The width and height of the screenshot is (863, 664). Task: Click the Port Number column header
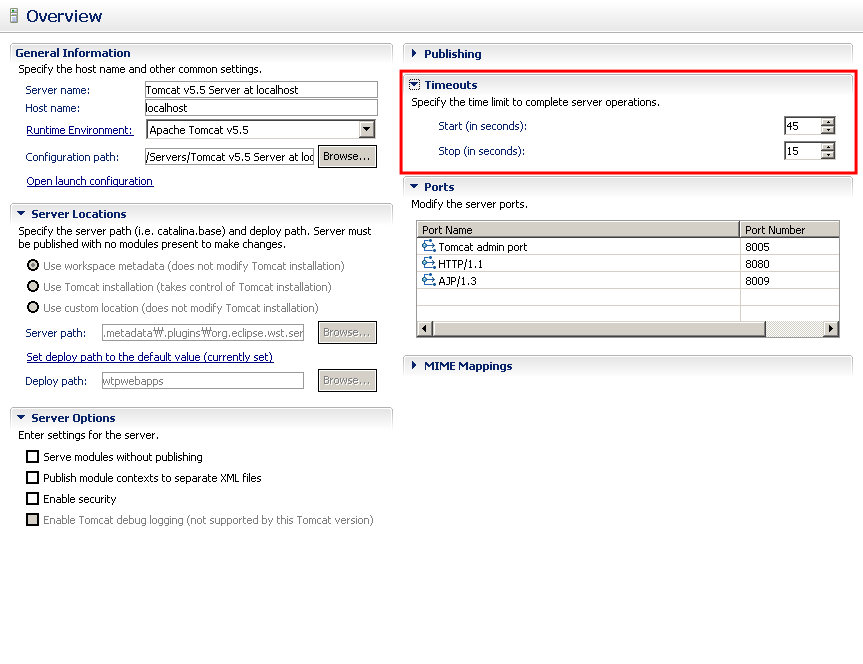(x=789, y=230)
